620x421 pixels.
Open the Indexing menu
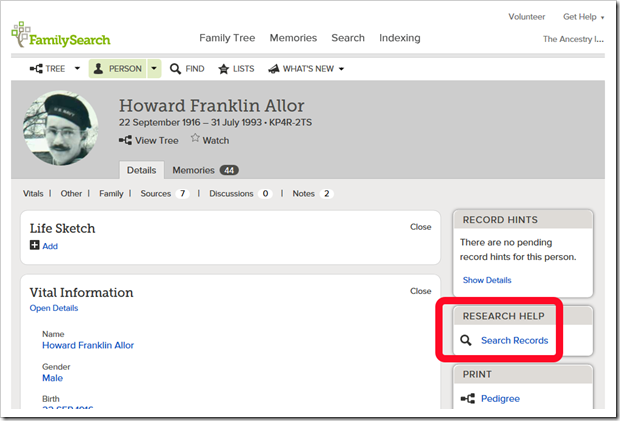tap(400, 38)
